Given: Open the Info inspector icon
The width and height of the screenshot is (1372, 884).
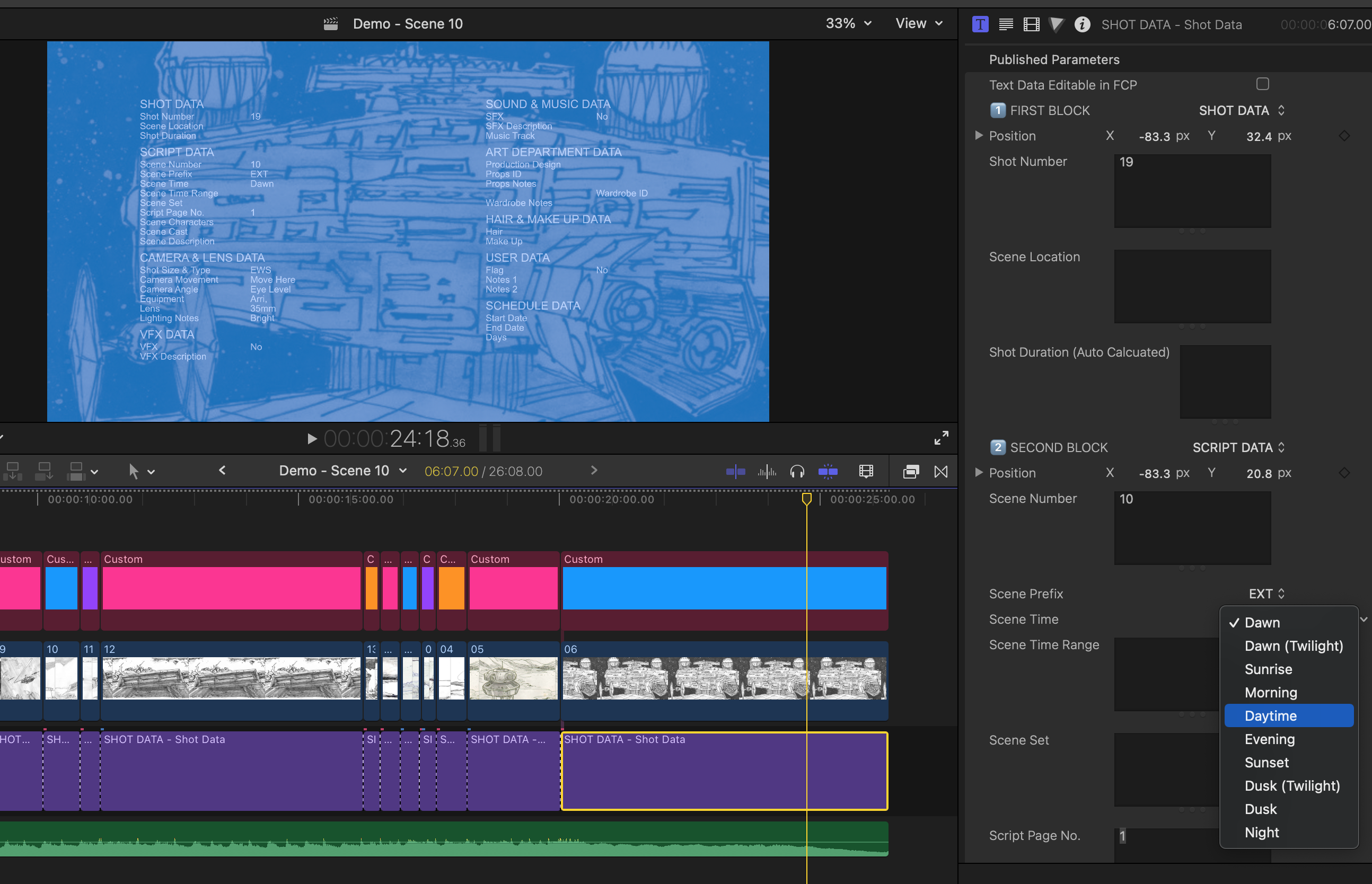Looking at the screenshot, I should (1082, 24).
